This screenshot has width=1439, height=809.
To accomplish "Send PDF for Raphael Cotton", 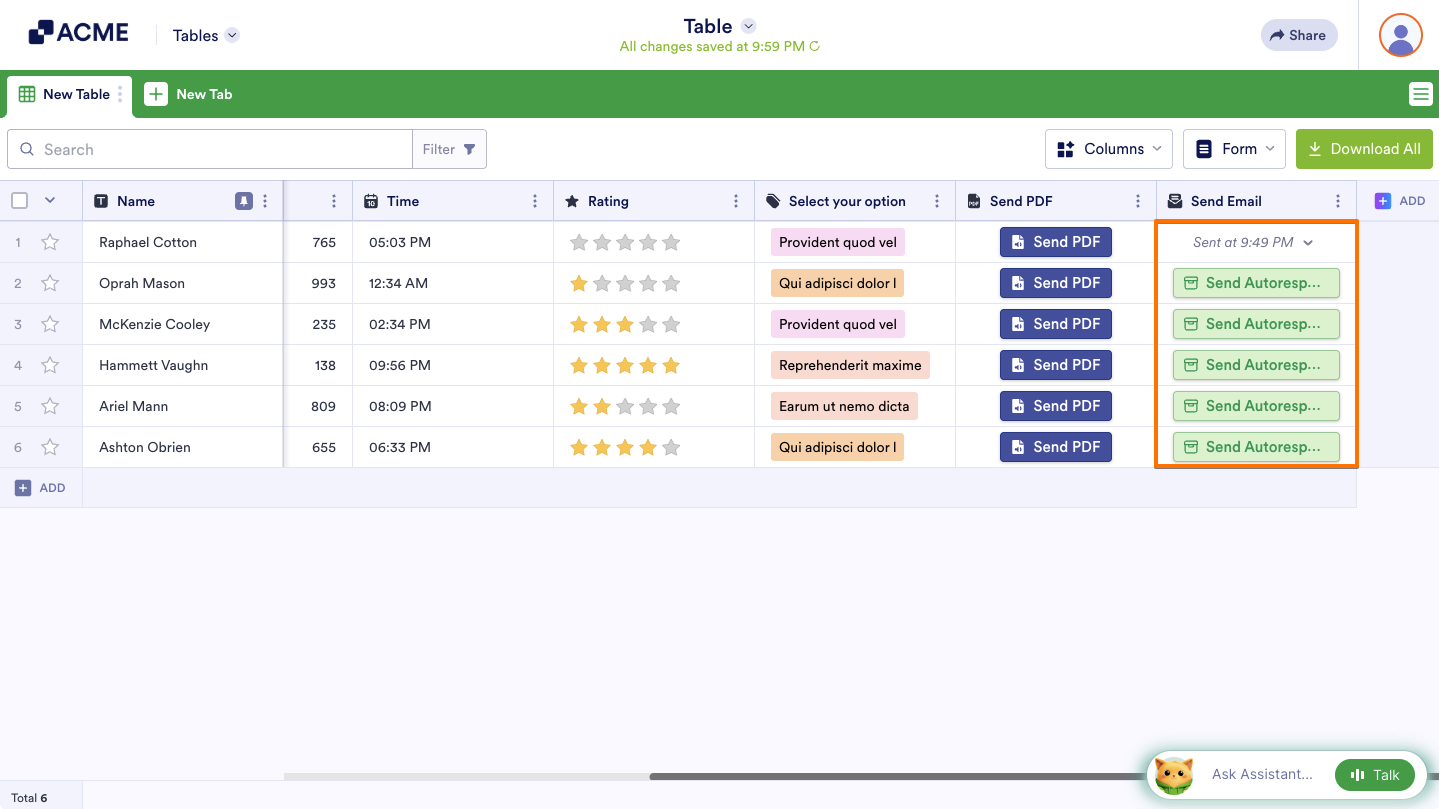I will (1056, 242).
